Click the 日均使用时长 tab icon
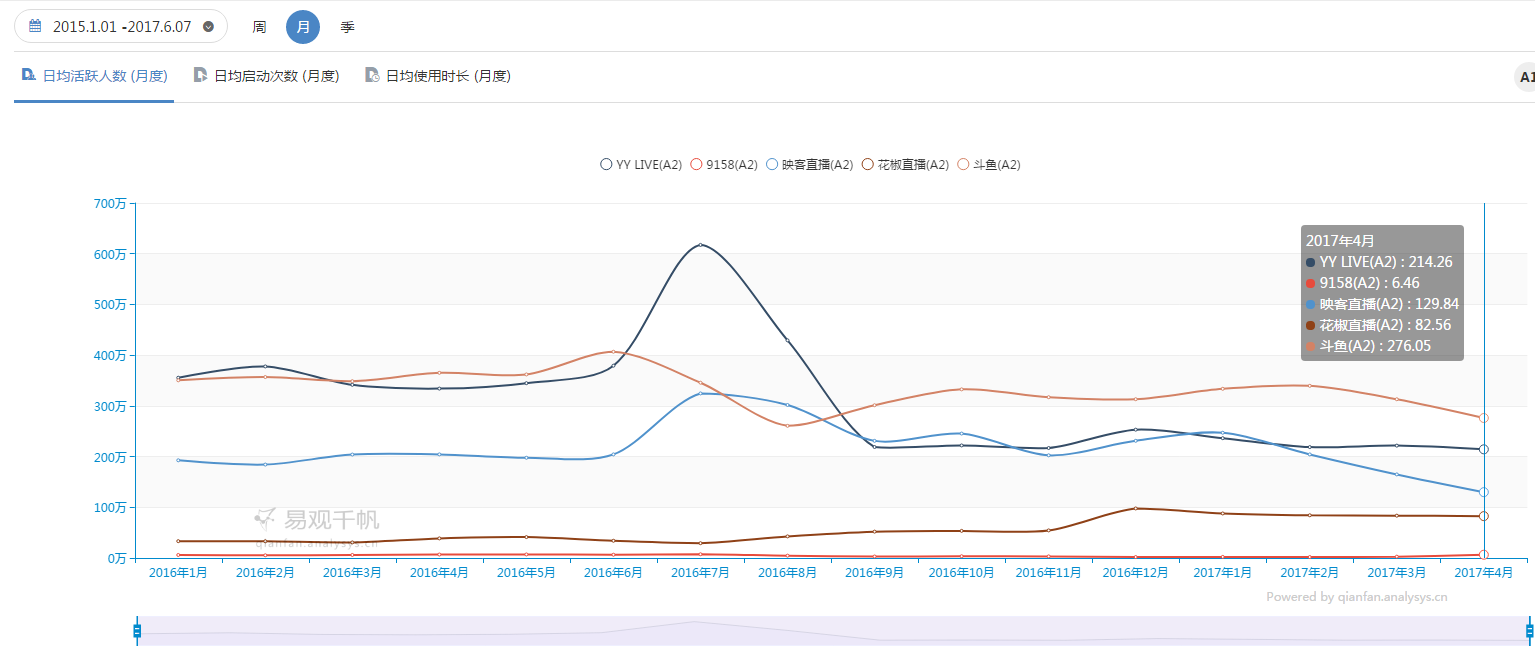 pyautogui.click(x=372, y=75)
